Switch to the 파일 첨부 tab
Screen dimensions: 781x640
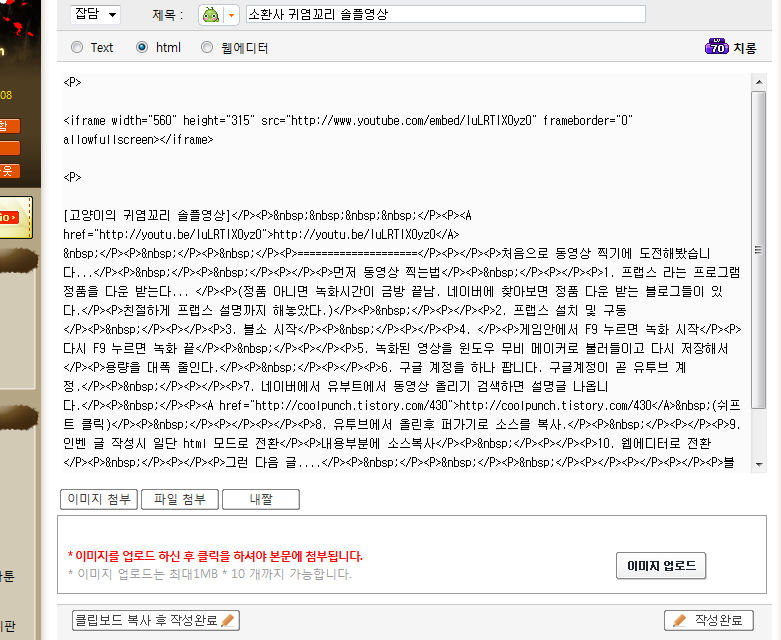click(x=178, y=499)
